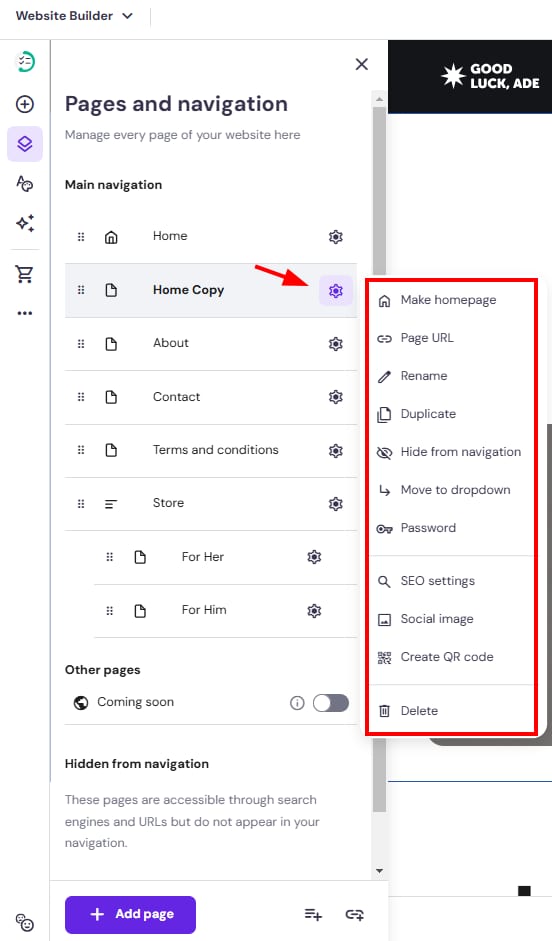Open the online store cart icon
Viewport: 552px width, 941px height.
point(25,274)
